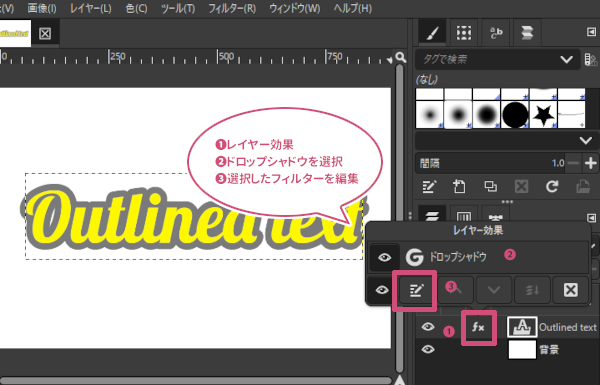Select the Outlined text layer name
The width and height of the screenshot is (600, 385).
568,327
